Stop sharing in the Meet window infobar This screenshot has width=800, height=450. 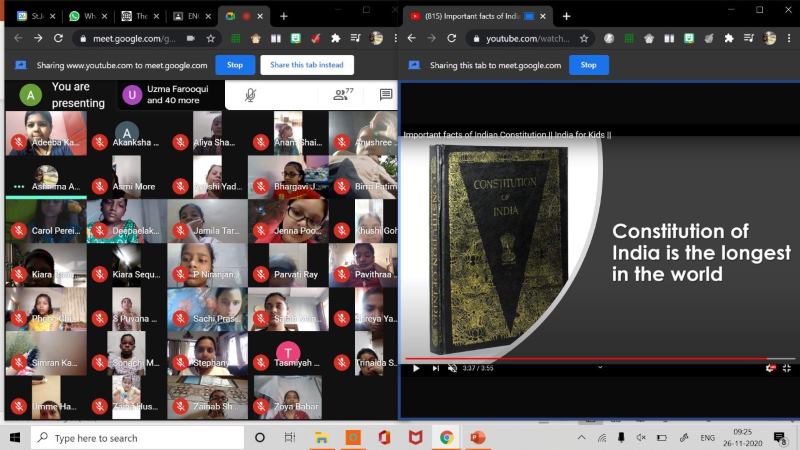235,65
